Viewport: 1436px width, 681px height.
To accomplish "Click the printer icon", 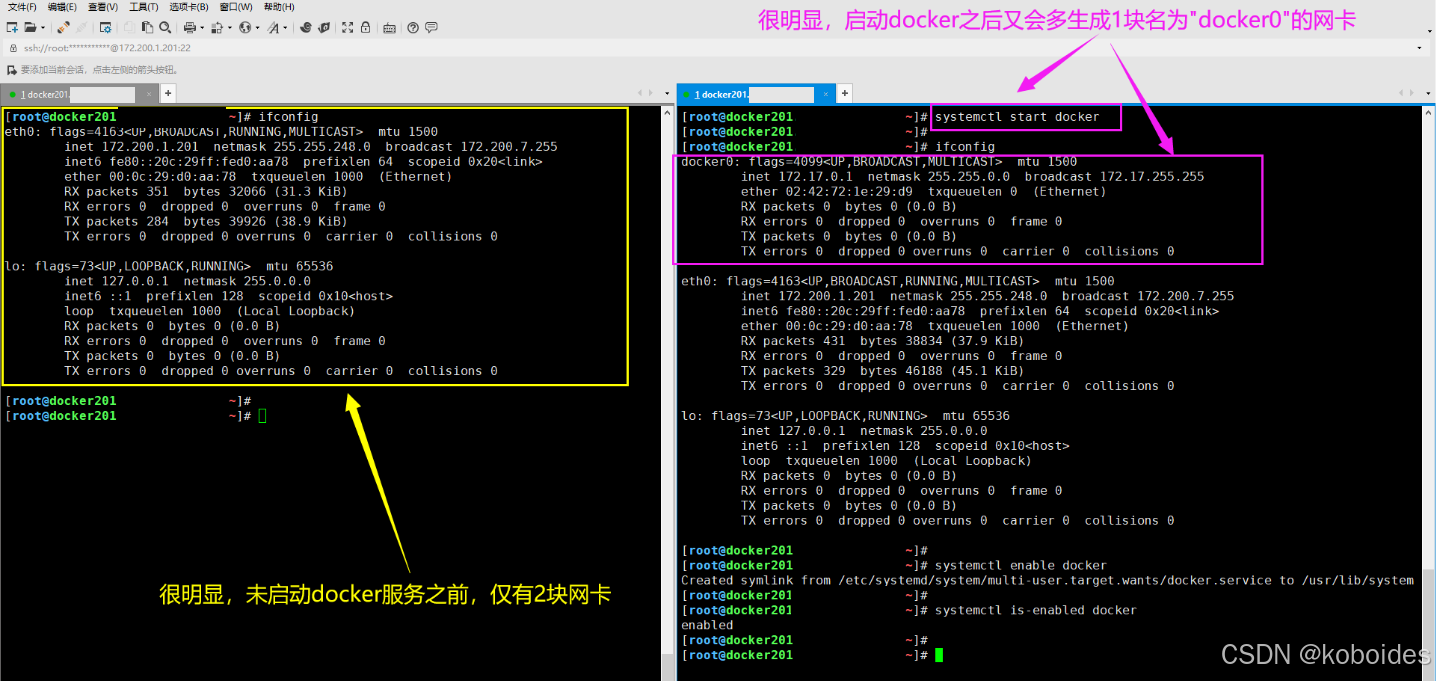I will 189,28.
